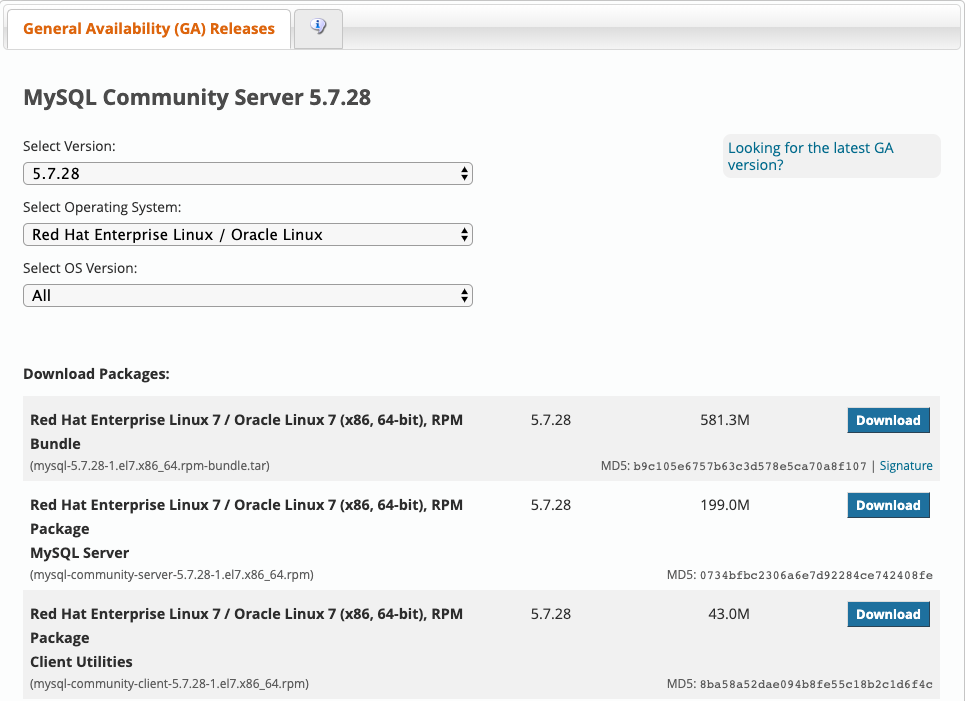Open the Signature link for RPM Bundle
The image size is (965, 701).
click(905, 466)
